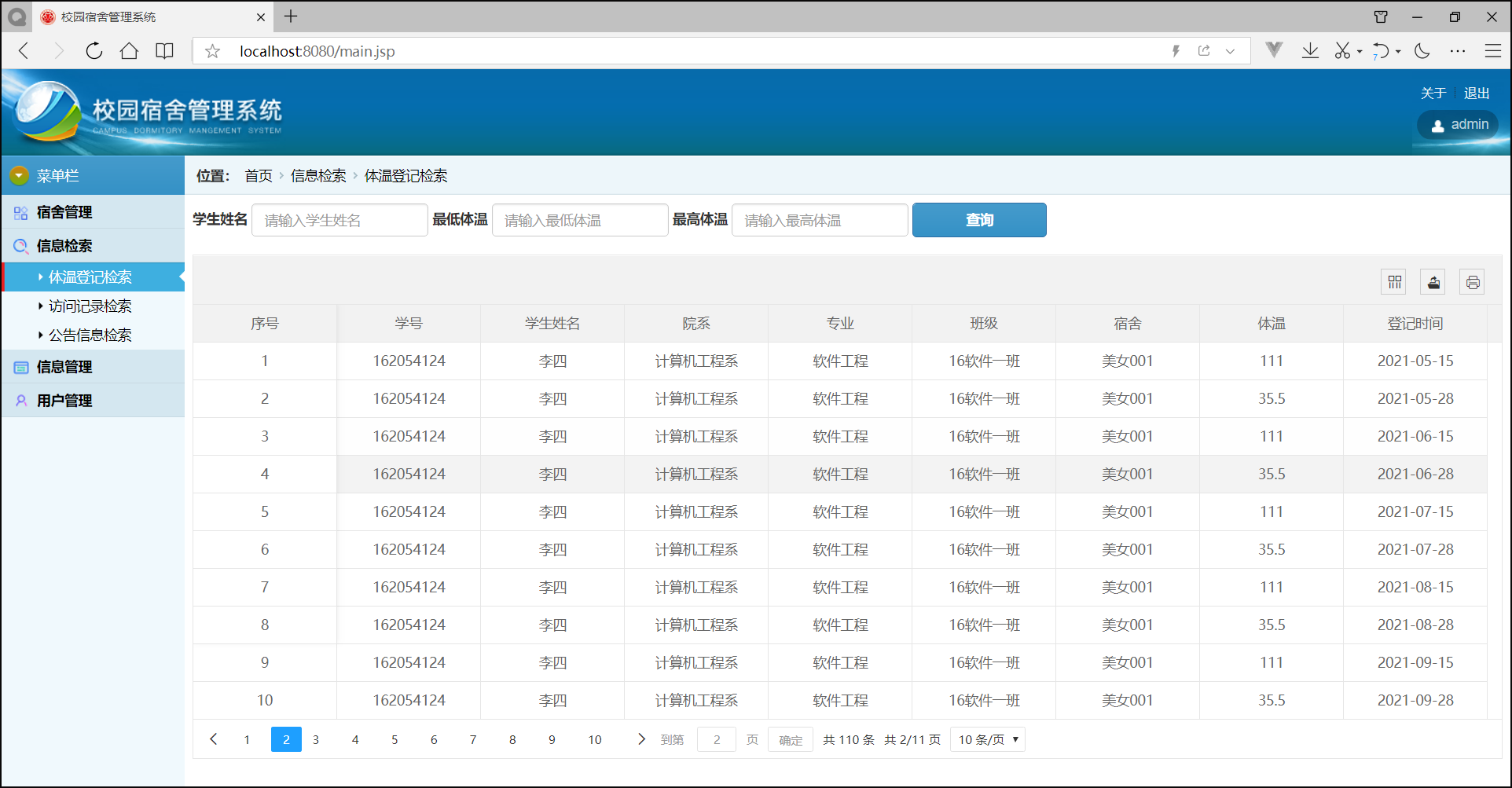Open the column filter grid icon
The image size is (1512, 788).
[x=1394, y=282]
